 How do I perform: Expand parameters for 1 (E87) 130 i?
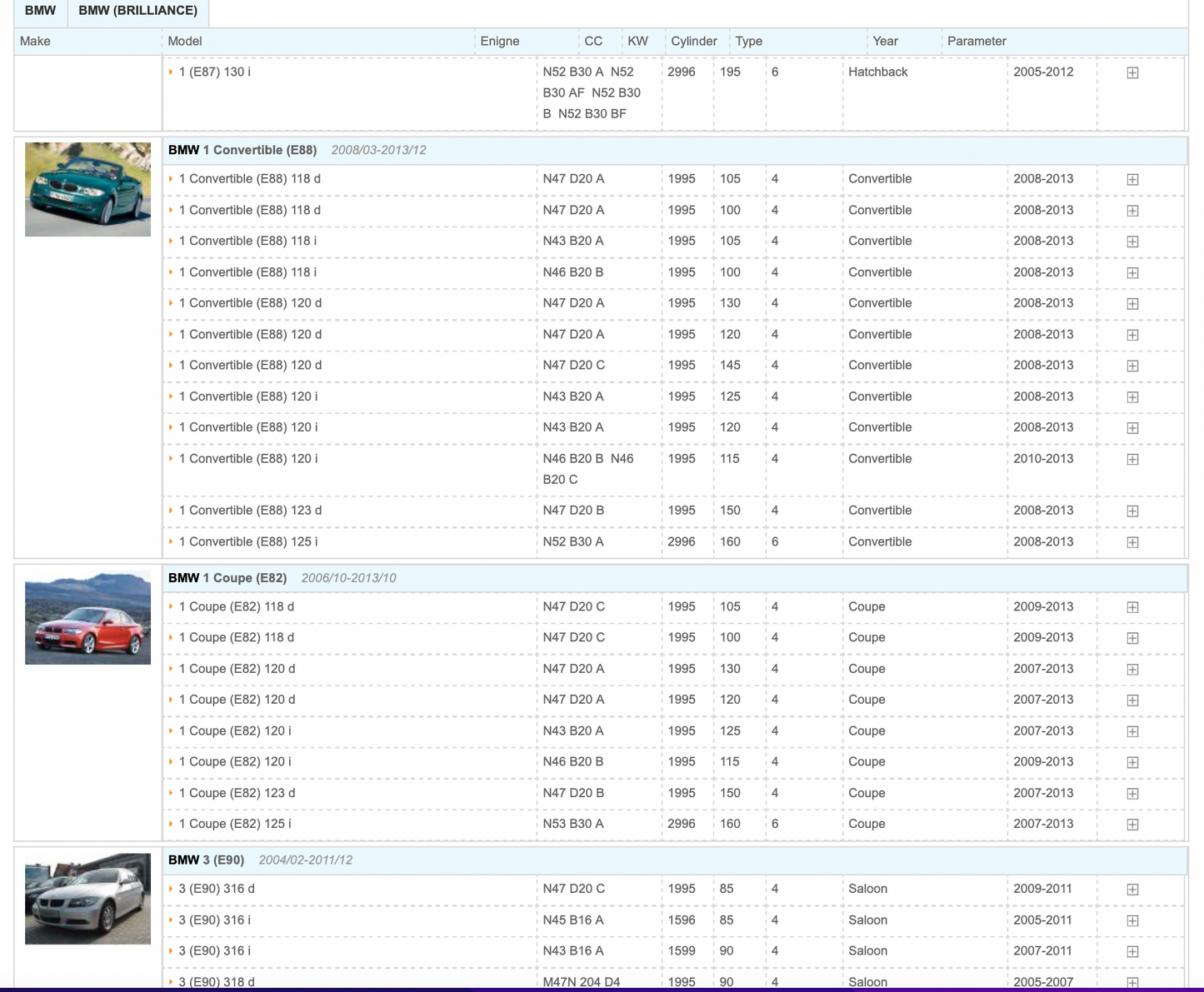pos(1132,72)
